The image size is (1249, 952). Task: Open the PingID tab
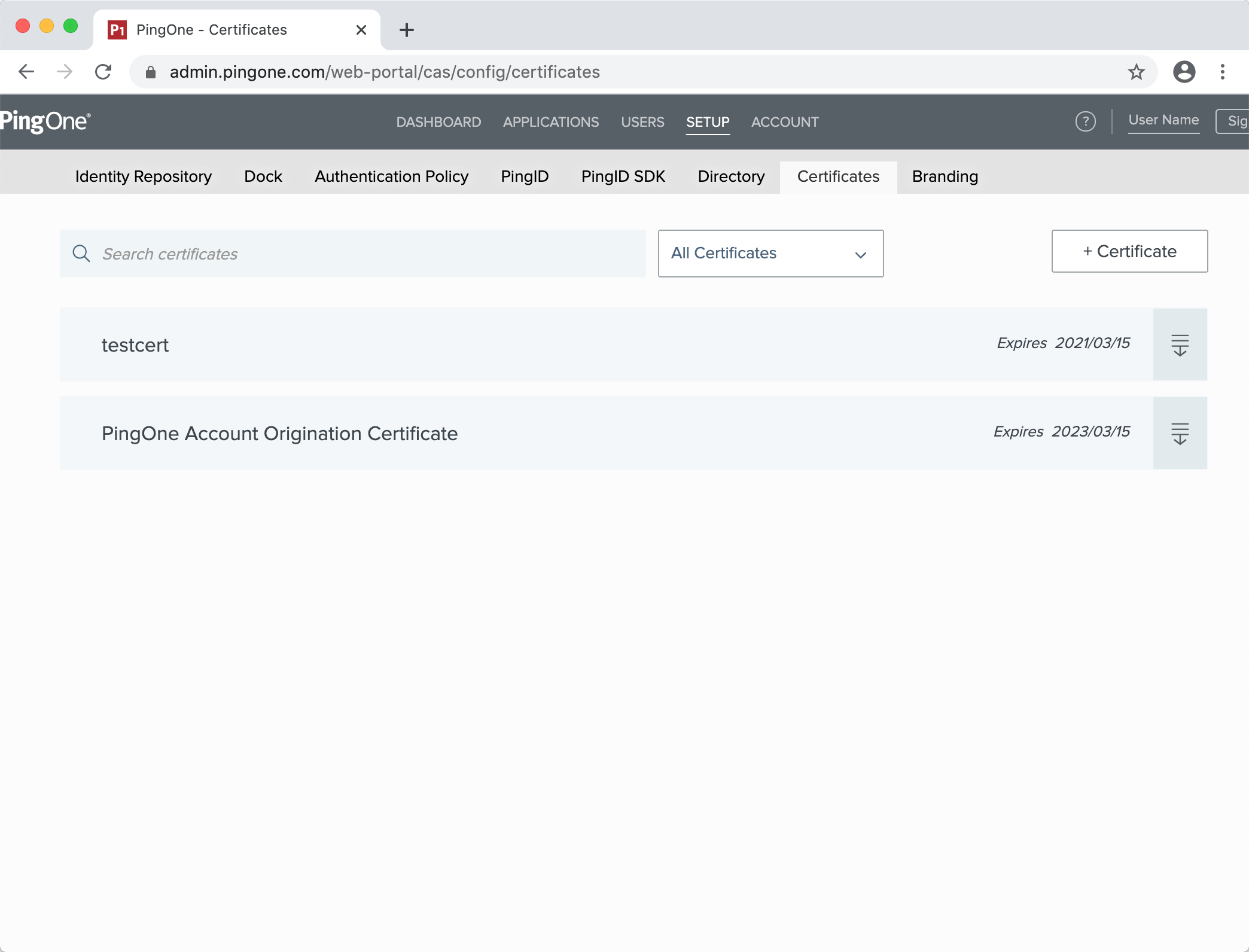click(x=525, y=177)
